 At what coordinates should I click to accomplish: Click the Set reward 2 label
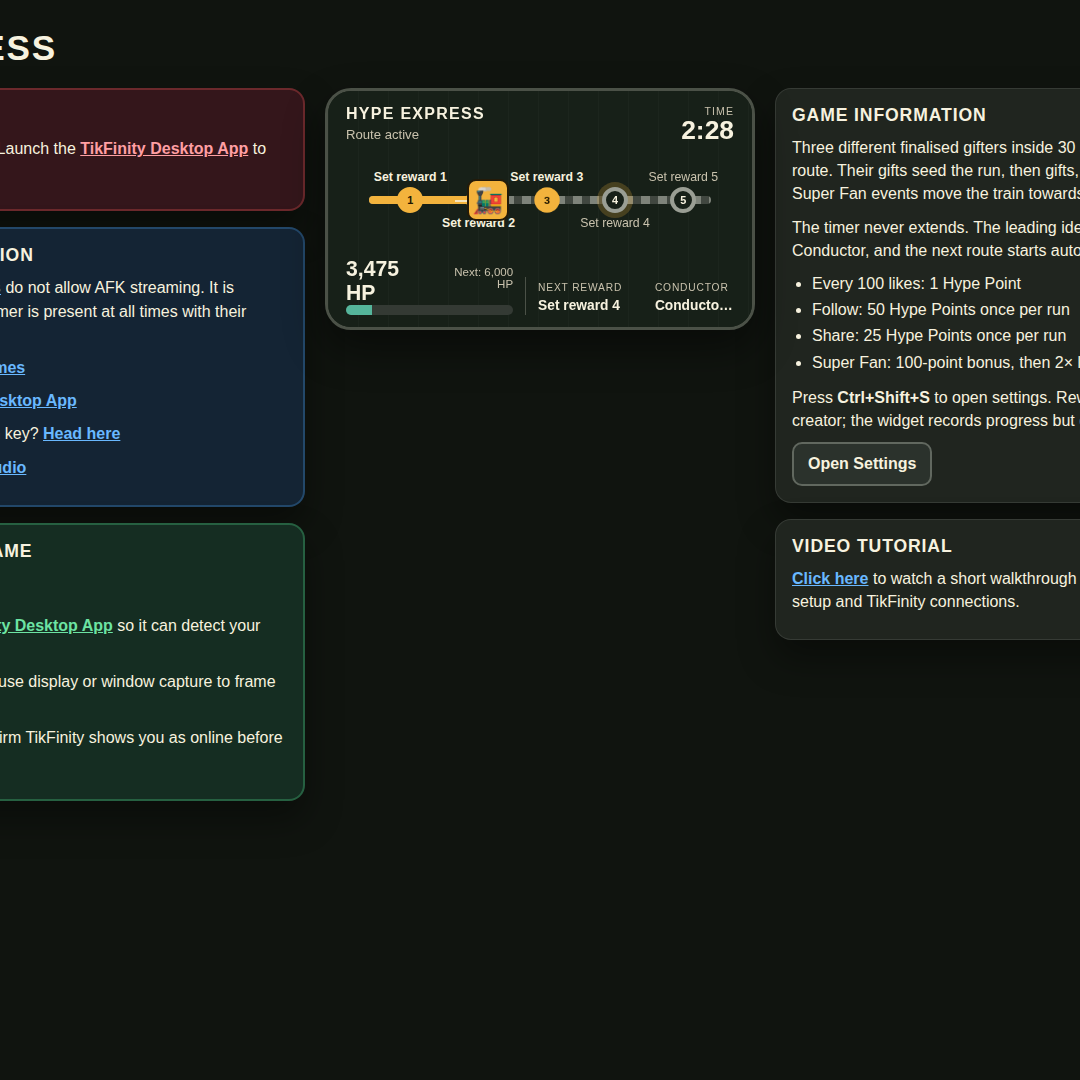[478, 222]
